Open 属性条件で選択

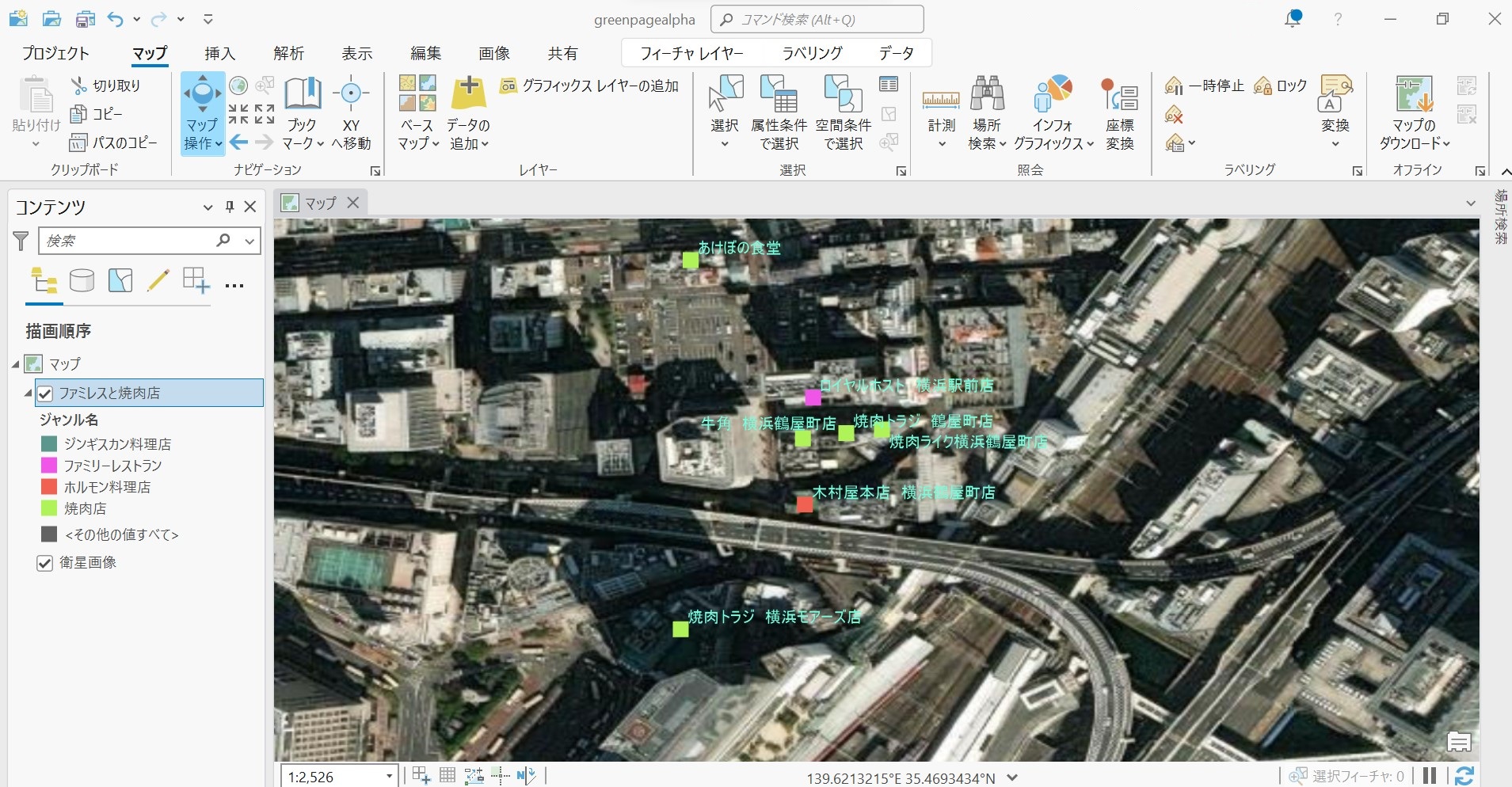point(779,112)
